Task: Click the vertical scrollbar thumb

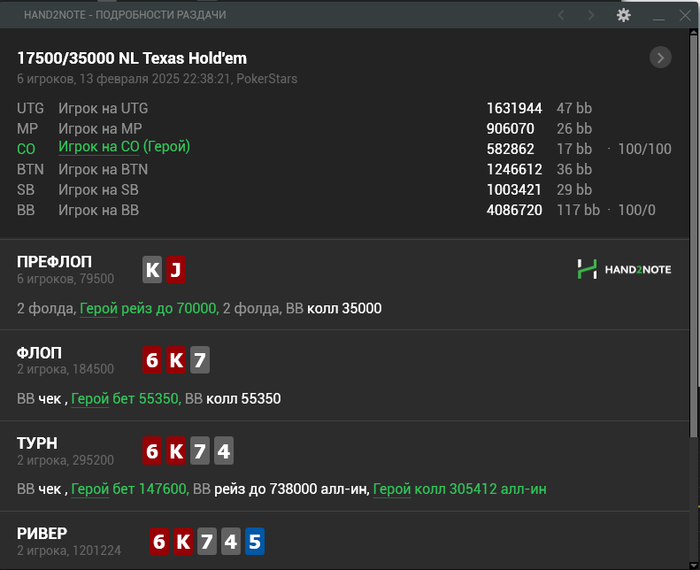Action: pyautogui.click(x=693, y=237)
